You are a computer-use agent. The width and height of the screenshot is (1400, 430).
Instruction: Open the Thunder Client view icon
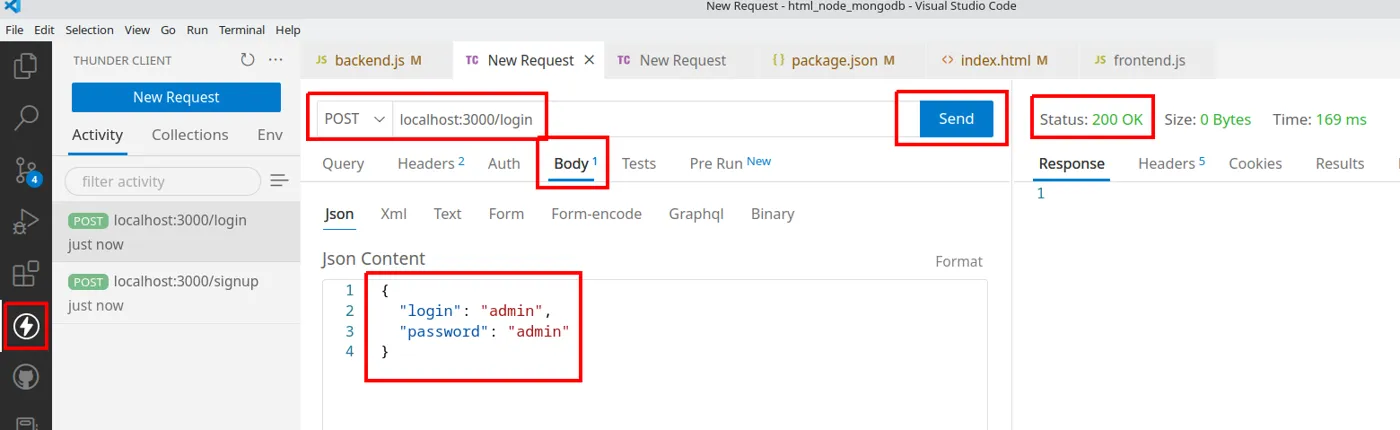coord(26,326)
